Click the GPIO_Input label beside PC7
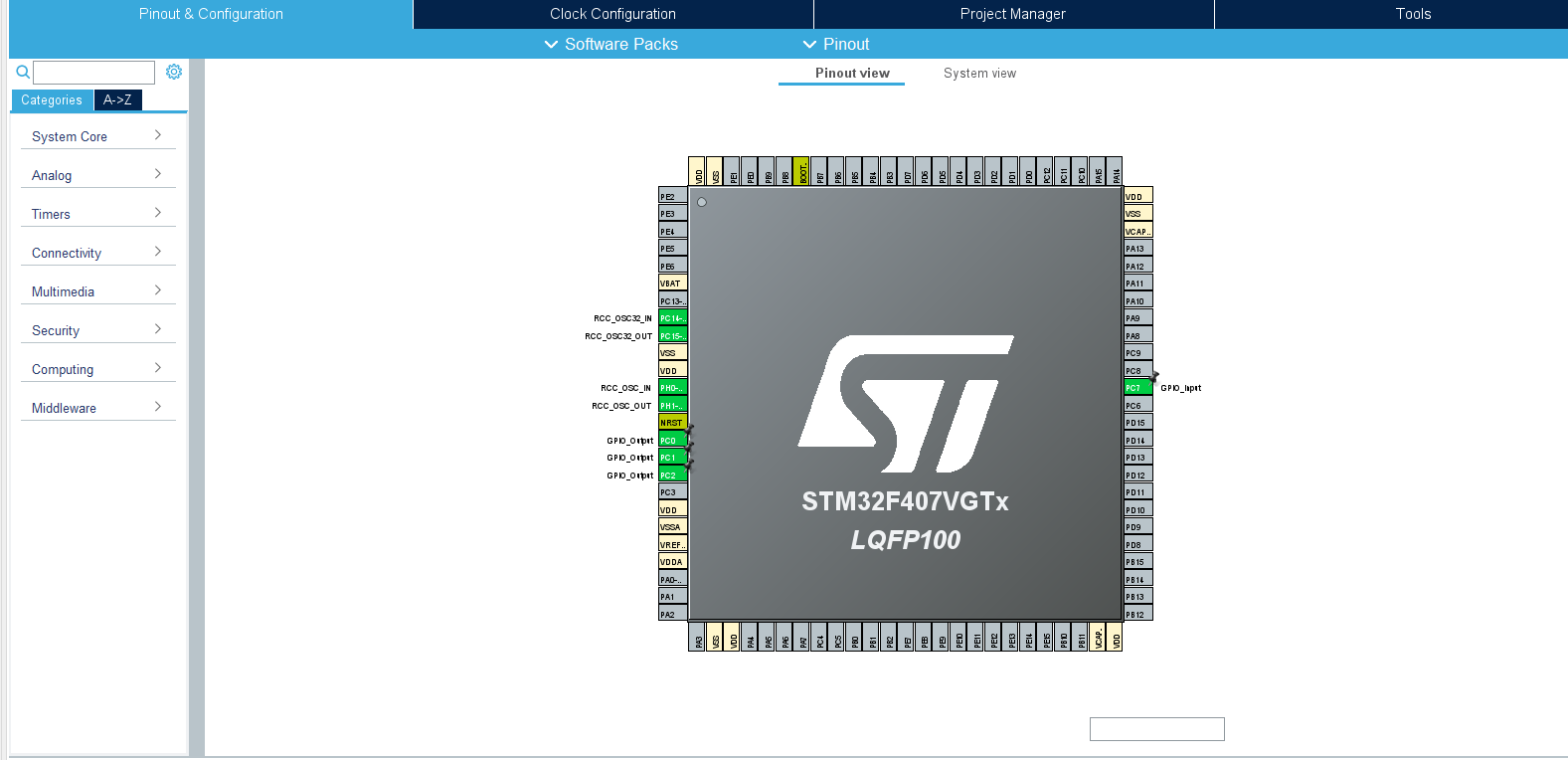The height and width of the screenshot is (760, 1568). [x=1181, y=388]
